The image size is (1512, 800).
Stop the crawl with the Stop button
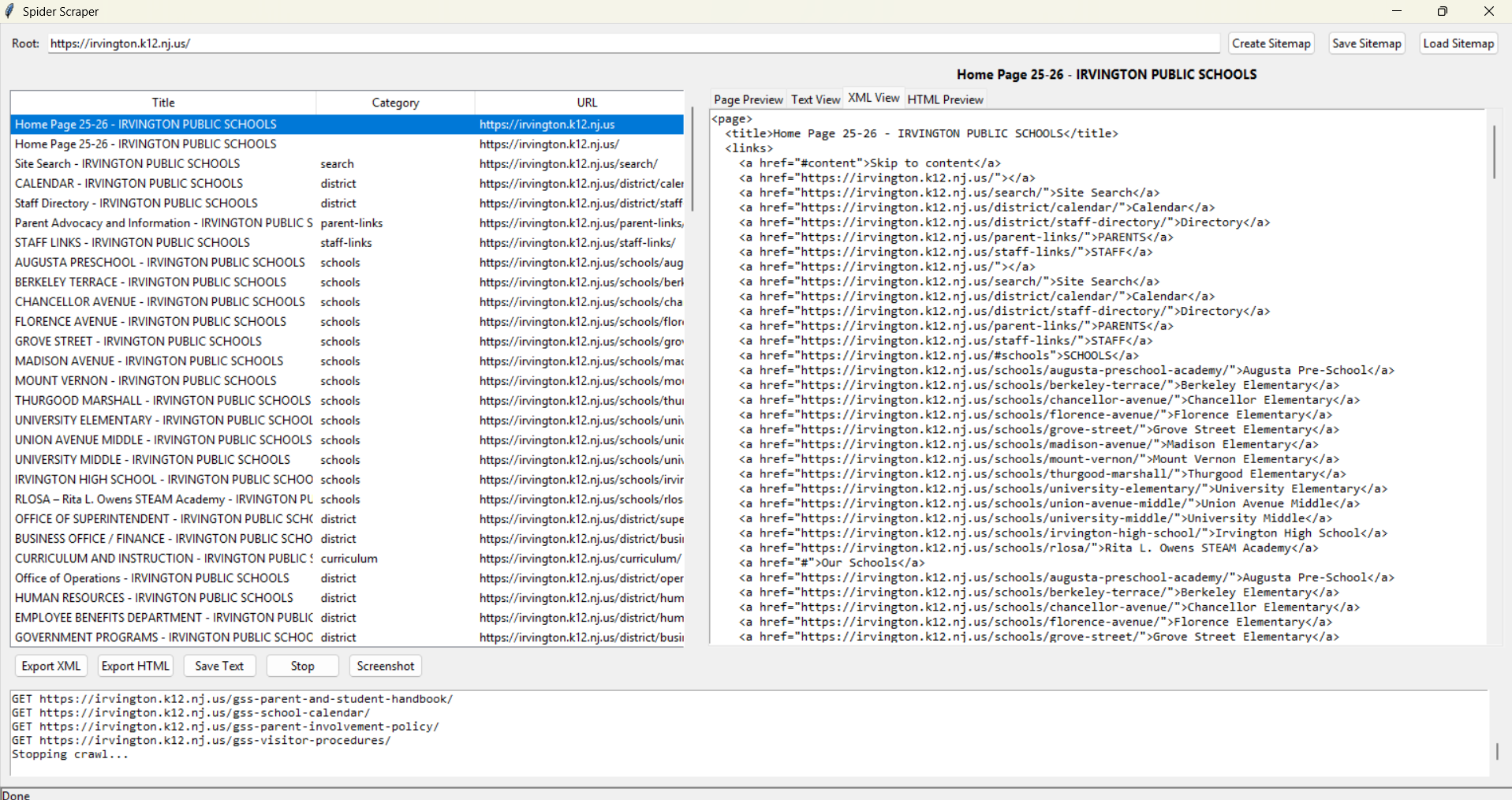[302, 666]
